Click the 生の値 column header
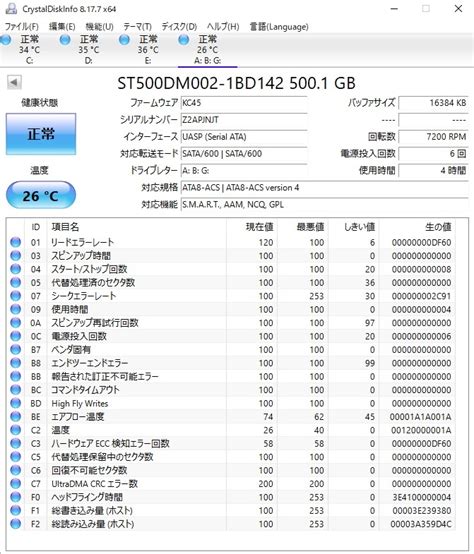Image resolution: width=474 pixels, height=554 pixels. point(417,227)
